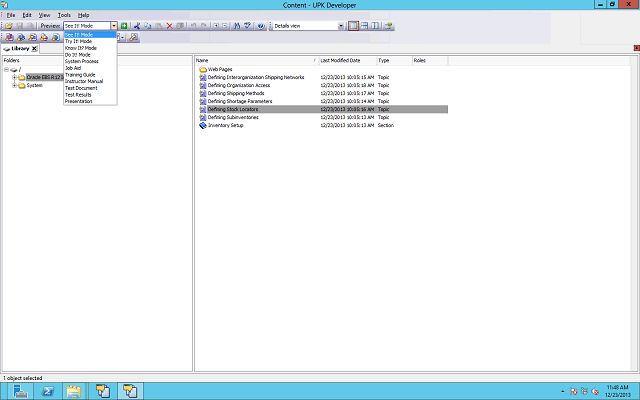The width and height of the screenshot is (640, 400).
Task: Expand the System folder tree node
Action: (14, 85)
